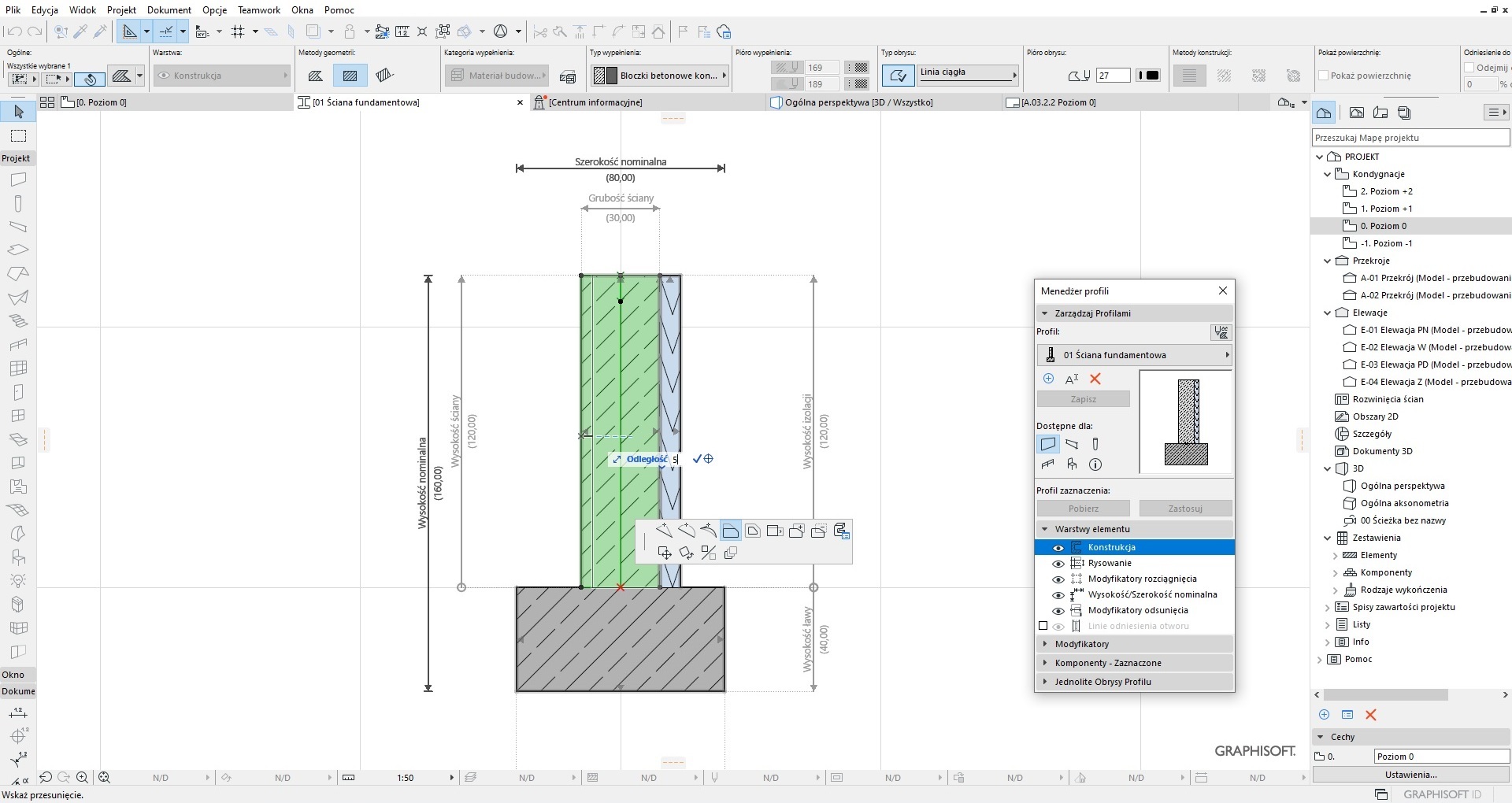Toggle visibility of Modyfikatory rozciągnięcia layer
1512x803 pixels.
(1058, 579)
